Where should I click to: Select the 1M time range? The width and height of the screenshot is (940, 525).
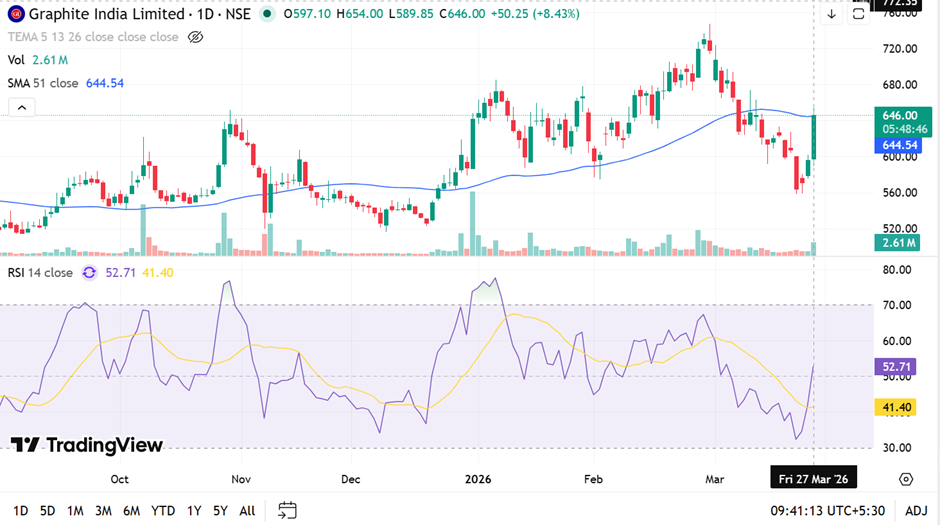pyautogui.click(x=75, y=510)
